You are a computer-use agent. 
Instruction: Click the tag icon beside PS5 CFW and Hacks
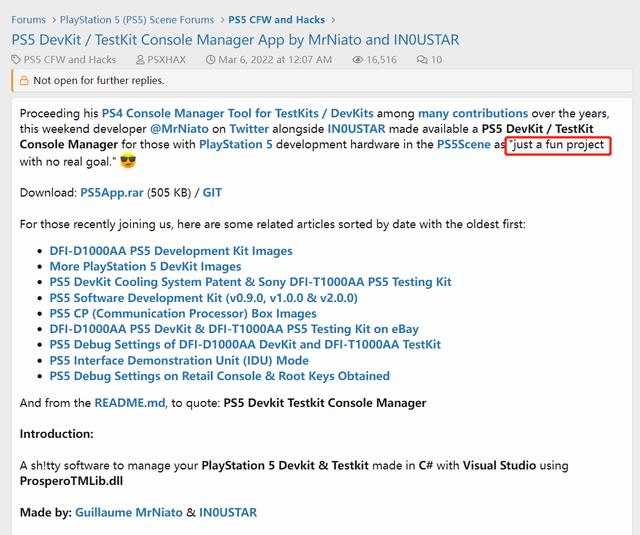[x=16, y=60]
